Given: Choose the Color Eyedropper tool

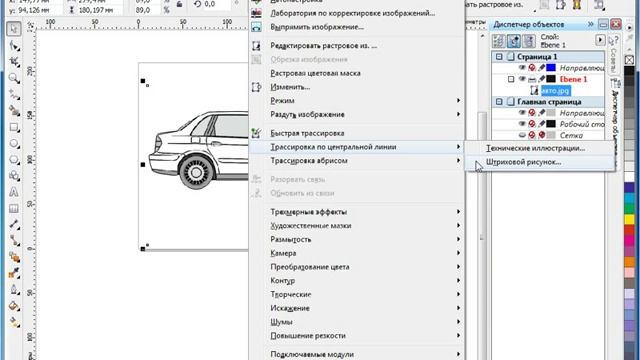Looking at the screenshot, I should click(14, 273).
